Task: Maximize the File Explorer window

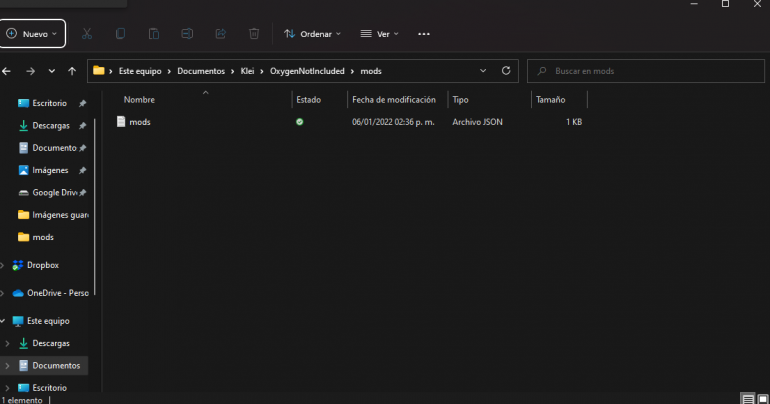Action: click(x=725, y=4)
